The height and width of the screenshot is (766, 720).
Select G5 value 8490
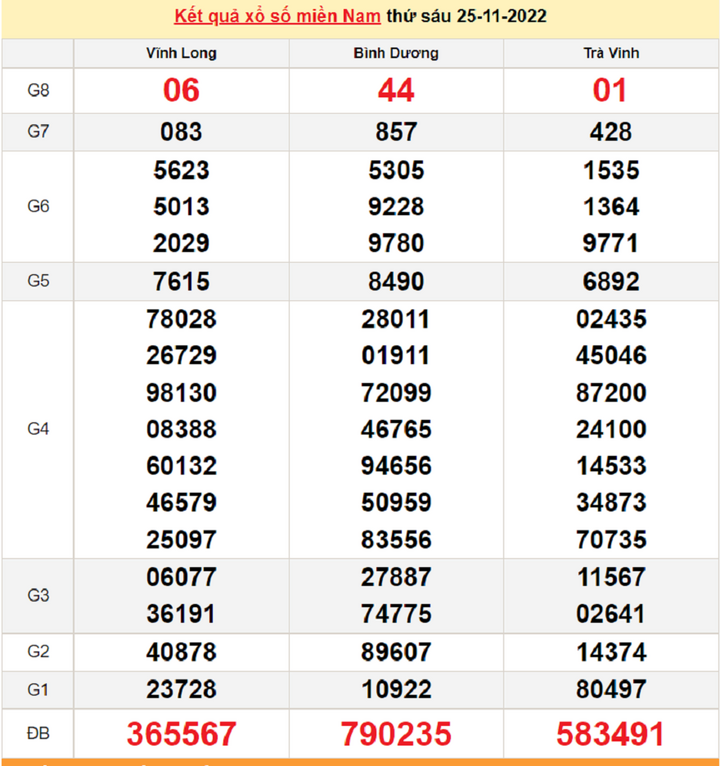[x=396, y=282]
